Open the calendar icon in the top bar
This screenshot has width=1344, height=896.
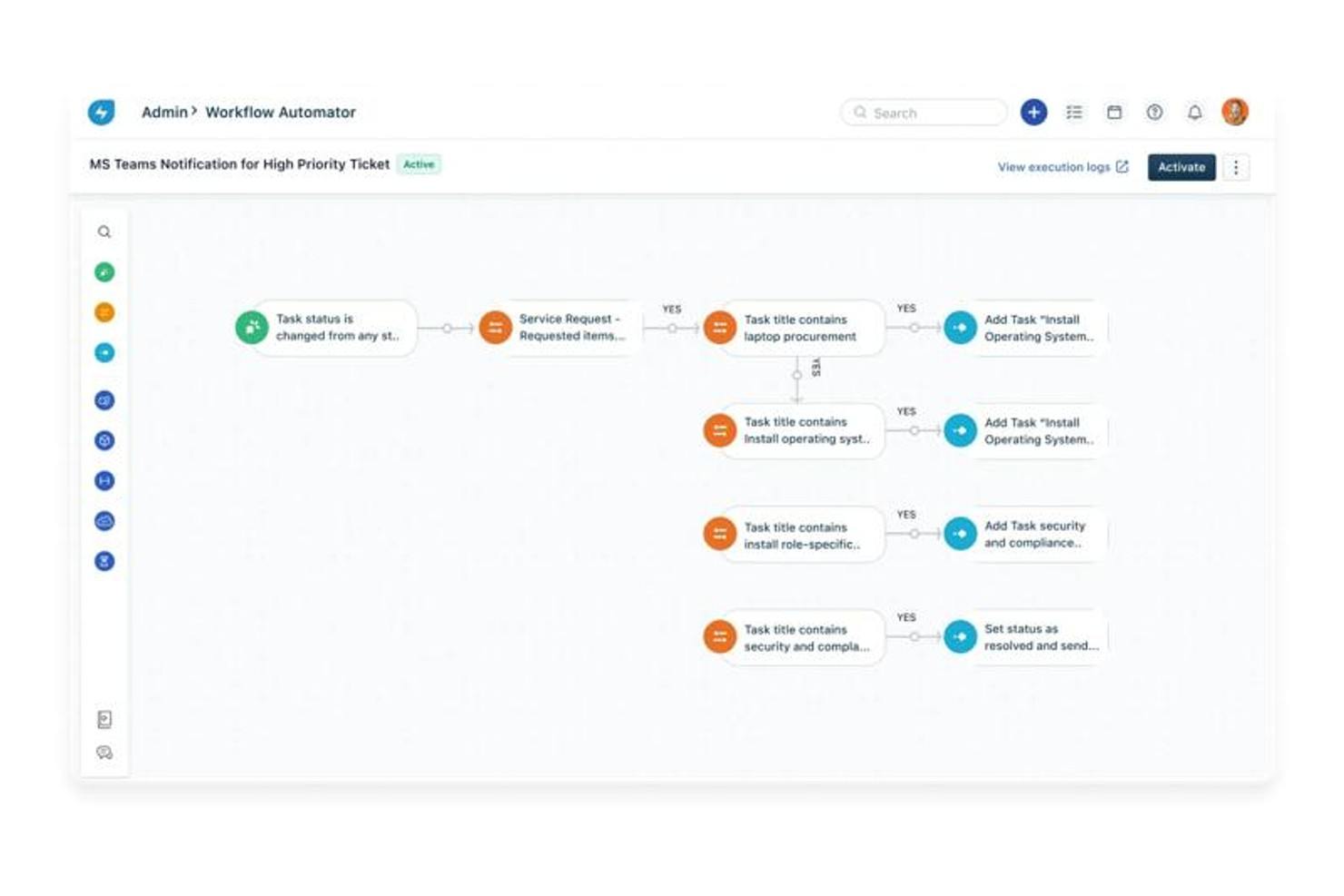point(1114,112)
